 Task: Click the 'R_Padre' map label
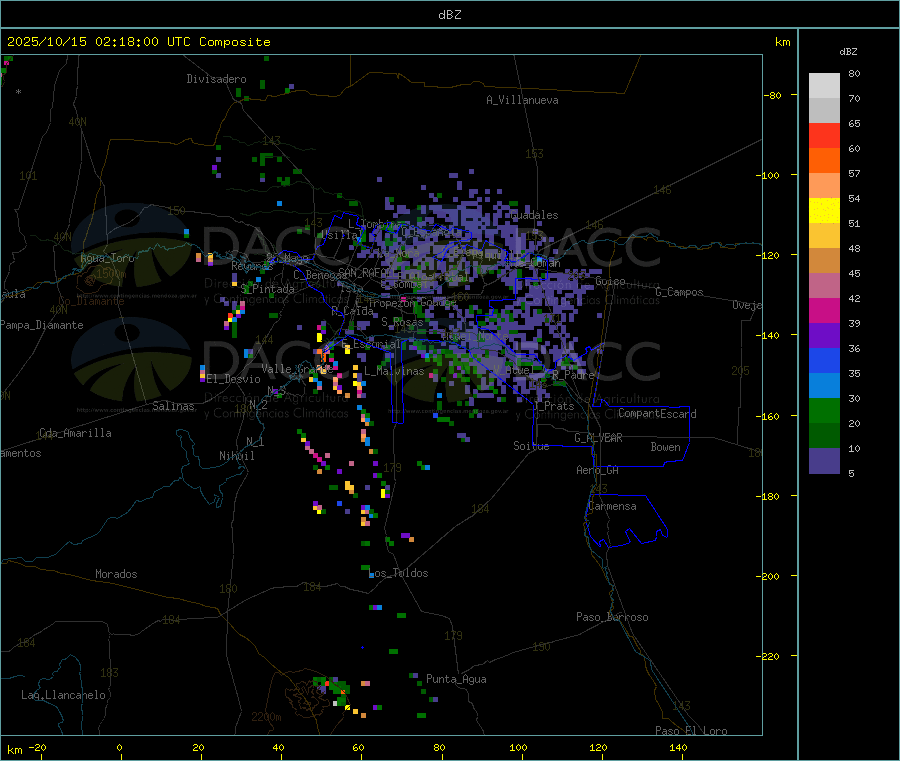click(573, 375)
